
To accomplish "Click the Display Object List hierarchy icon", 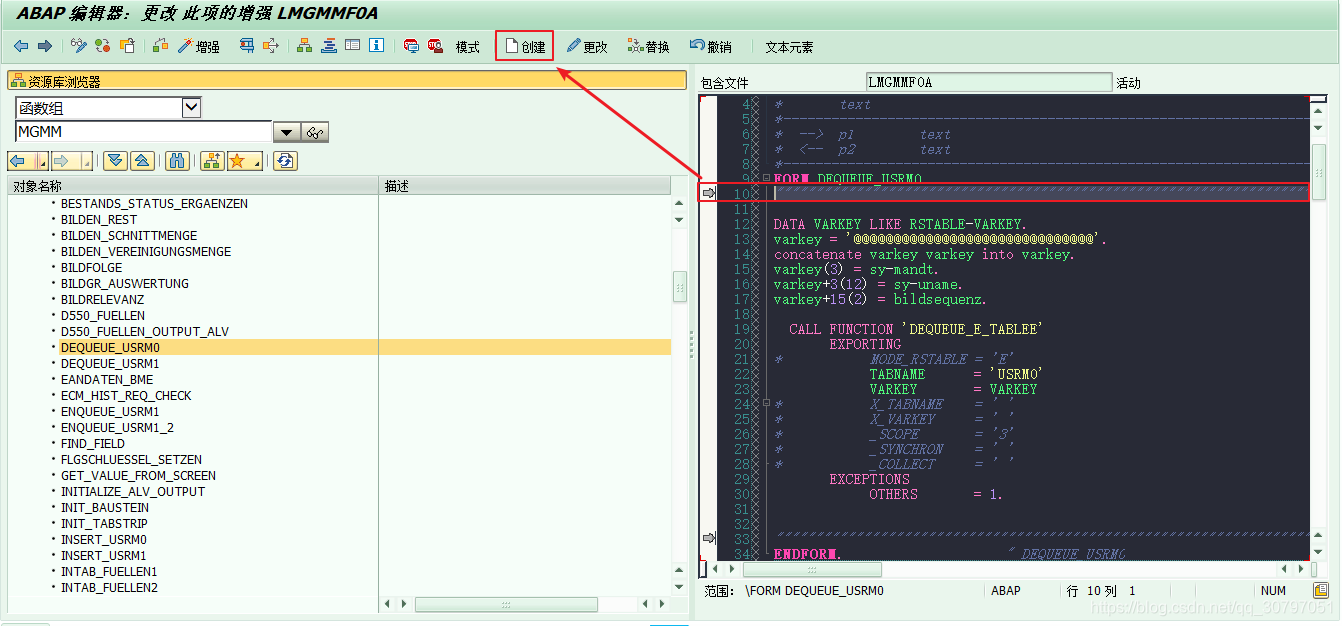I will [304, 46].
